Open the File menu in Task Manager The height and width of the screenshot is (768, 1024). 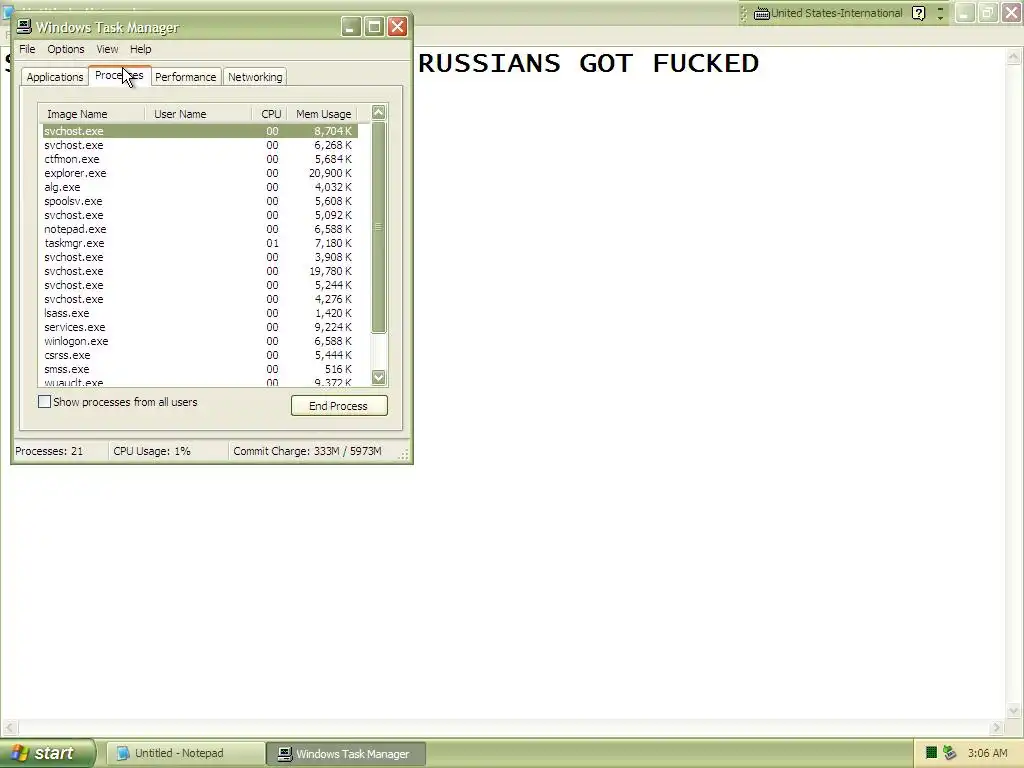tap(27, 49)
